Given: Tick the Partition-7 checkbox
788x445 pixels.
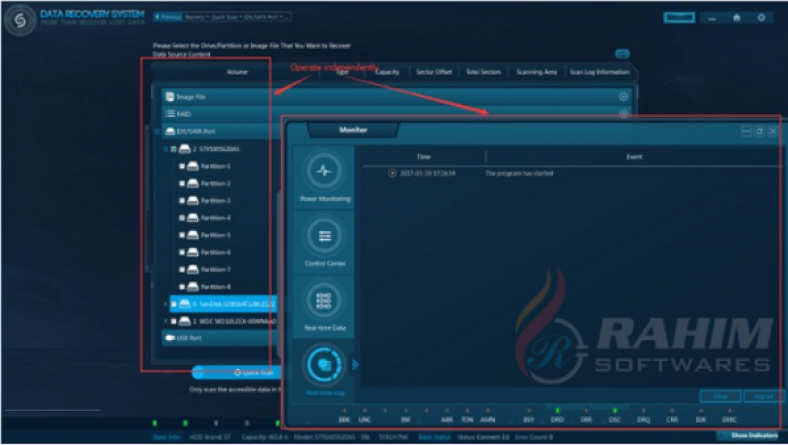Looking at the screenshot, I should tap(182, 270).
